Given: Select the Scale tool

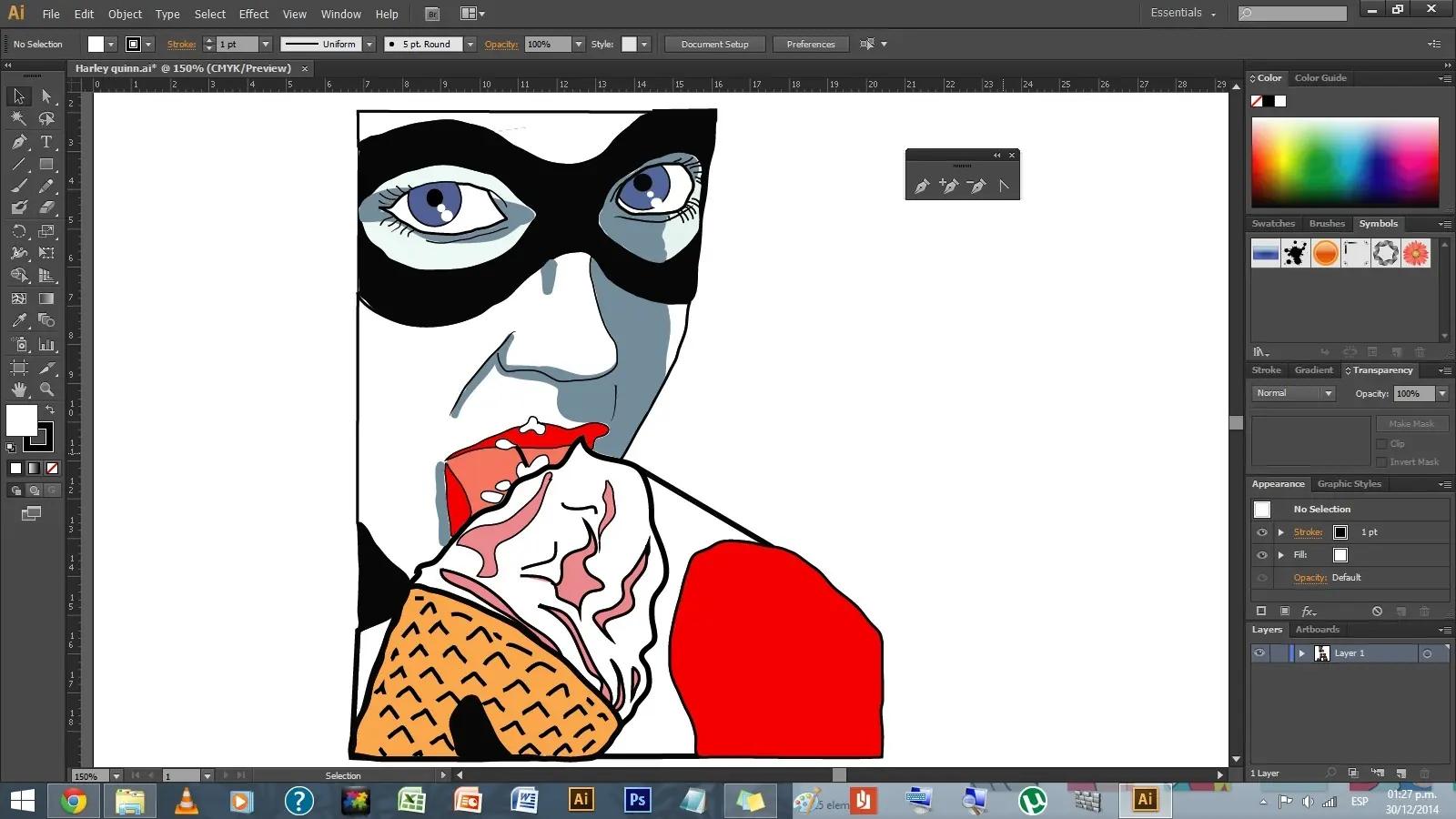Looking at the screenshot, I should click(46, 231).
